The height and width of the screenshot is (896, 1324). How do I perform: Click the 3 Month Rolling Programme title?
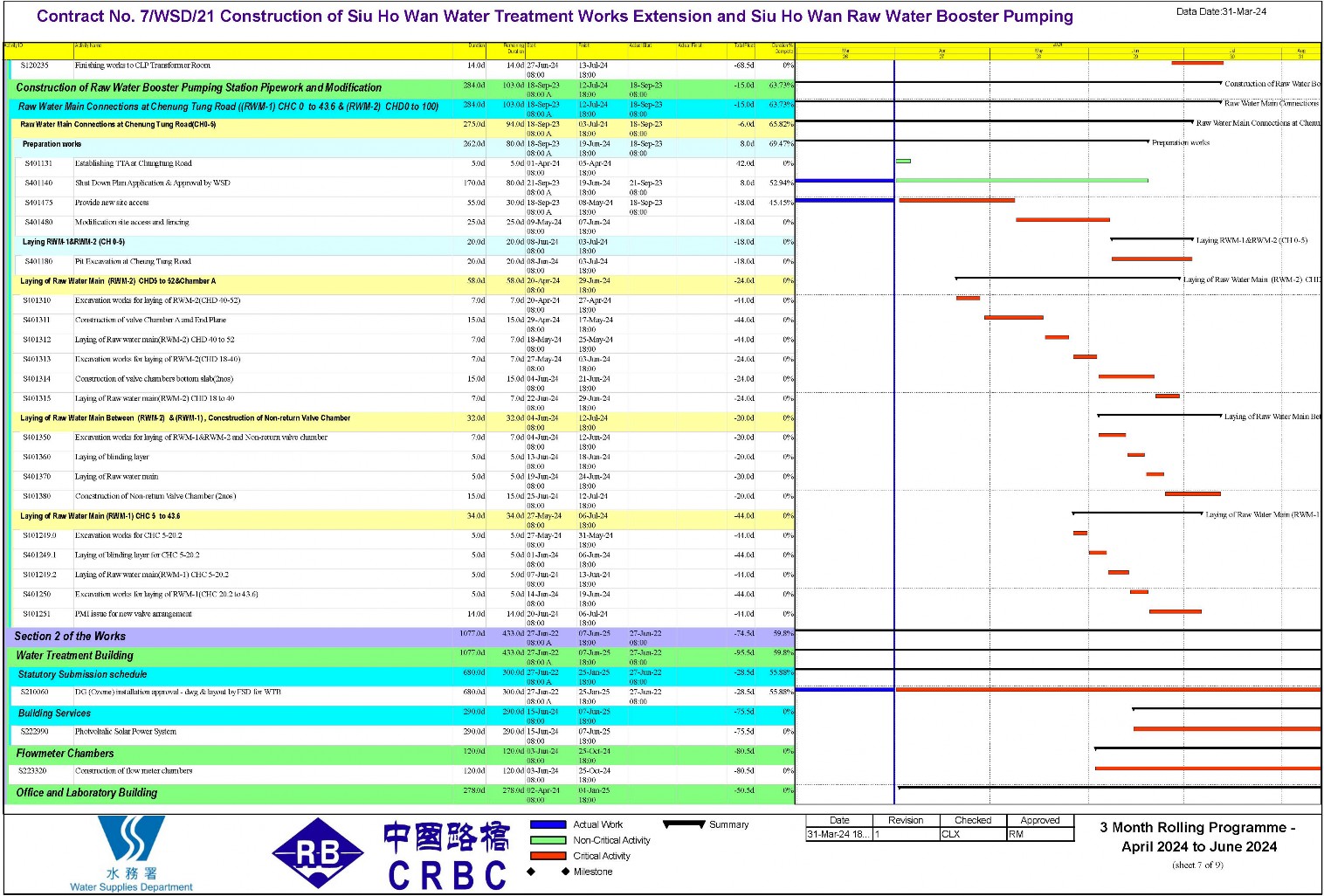[1197, 837]
